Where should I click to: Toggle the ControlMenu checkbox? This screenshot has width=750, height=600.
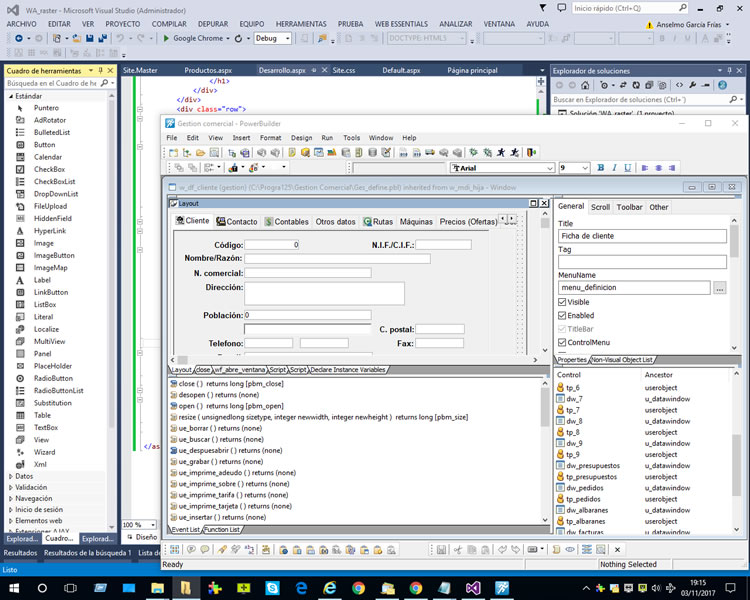click(x=562, y=342)
